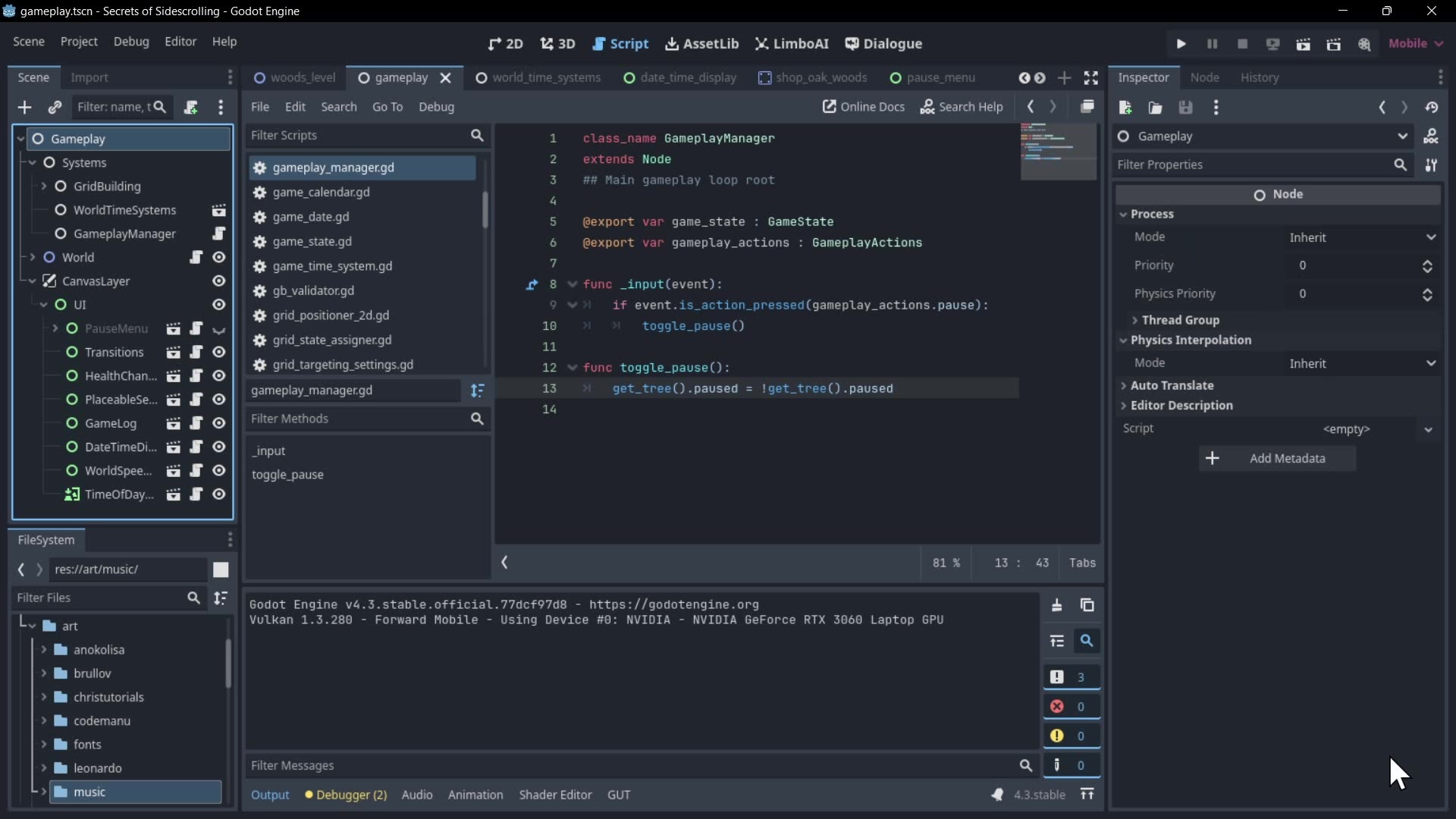Adjust the Physics Priority value stepper
The width and height of the screenshot is (1456, 819).
tap(1427, 295)
